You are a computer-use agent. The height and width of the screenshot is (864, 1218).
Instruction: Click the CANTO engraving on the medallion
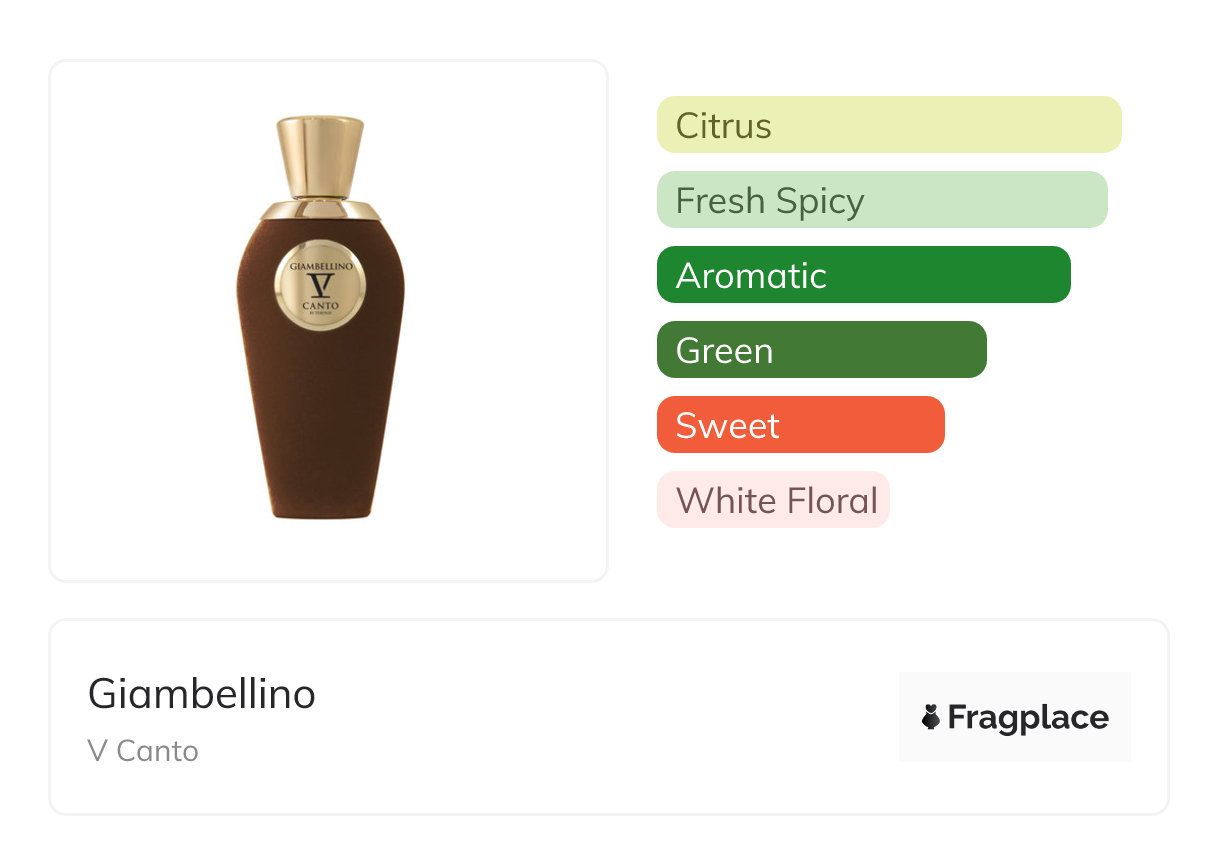click(x=320, y=305)
